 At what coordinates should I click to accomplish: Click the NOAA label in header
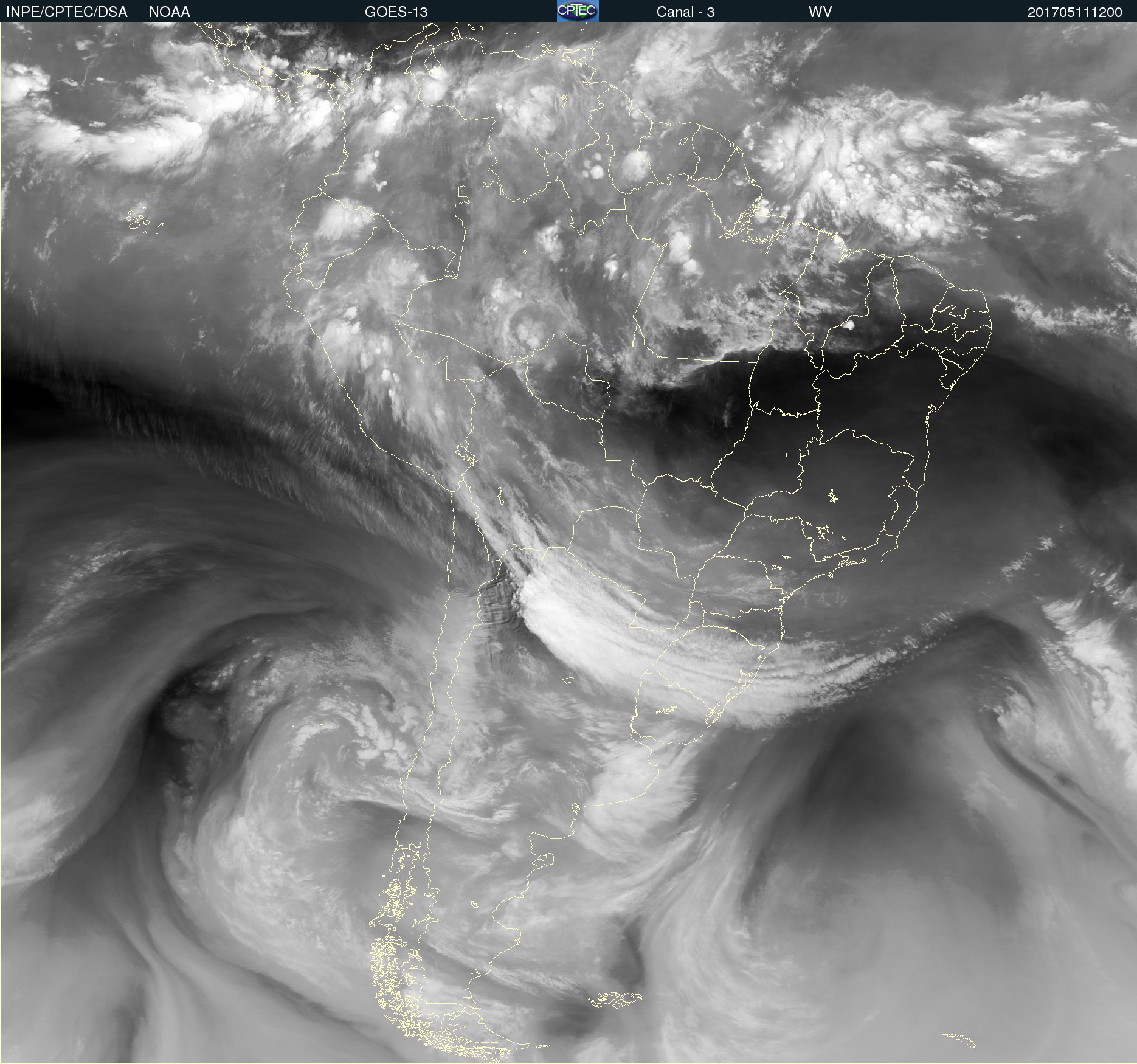pyautogui.click(x=170, y=12)
